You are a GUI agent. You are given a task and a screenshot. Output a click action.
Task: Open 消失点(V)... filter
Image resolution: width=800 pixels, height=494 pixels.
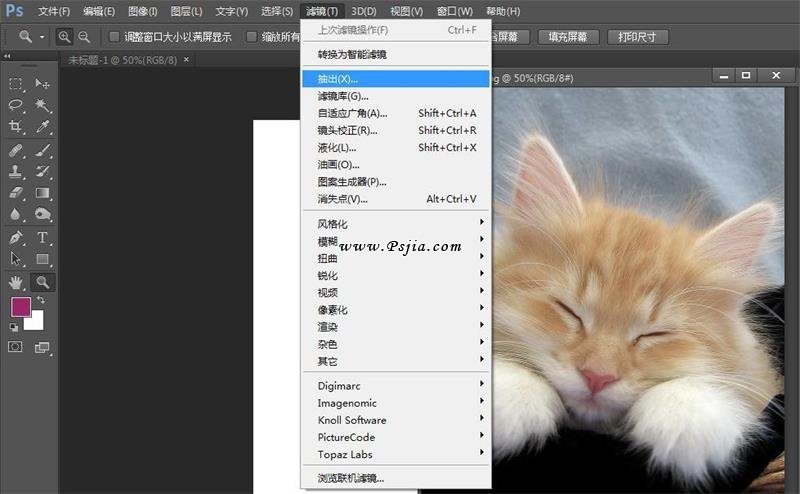395,199
